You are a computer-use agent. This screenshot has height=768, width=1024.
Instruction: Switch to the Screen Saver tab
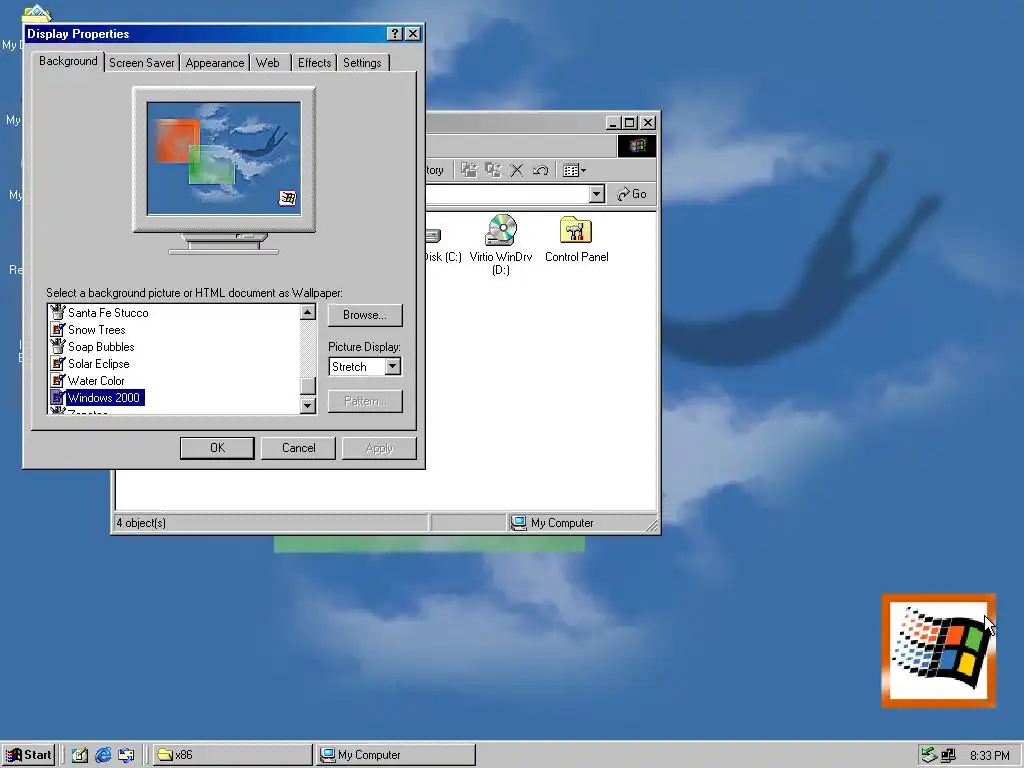[x=141, y=63]
